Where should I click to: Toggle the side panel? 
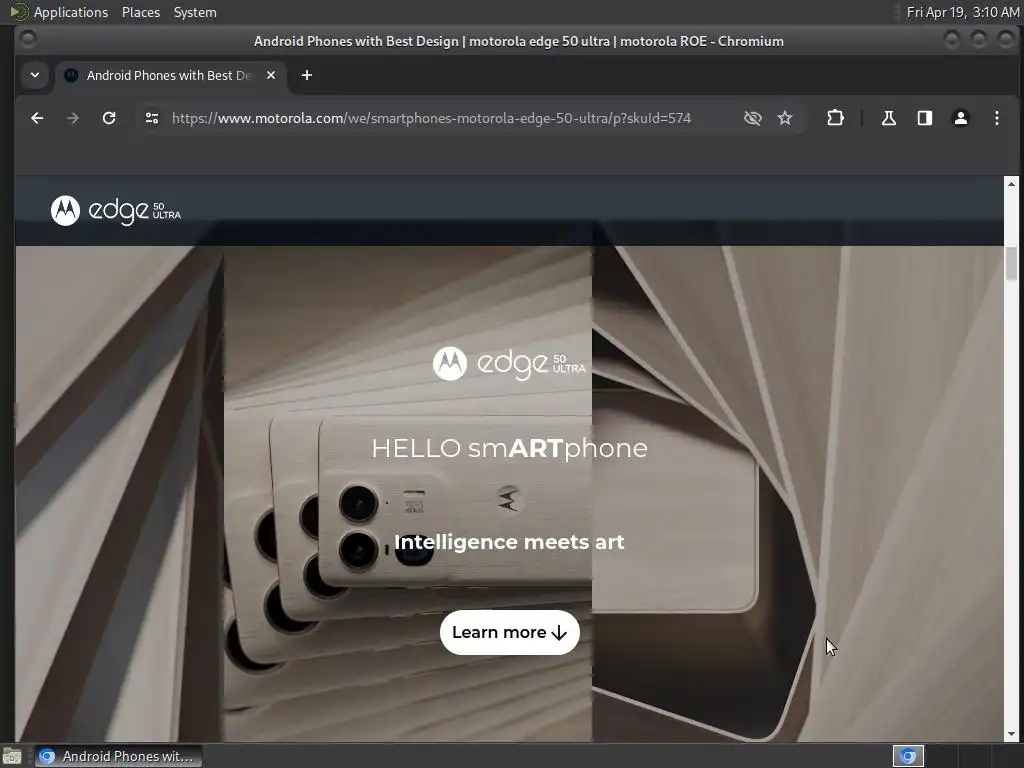925,118
